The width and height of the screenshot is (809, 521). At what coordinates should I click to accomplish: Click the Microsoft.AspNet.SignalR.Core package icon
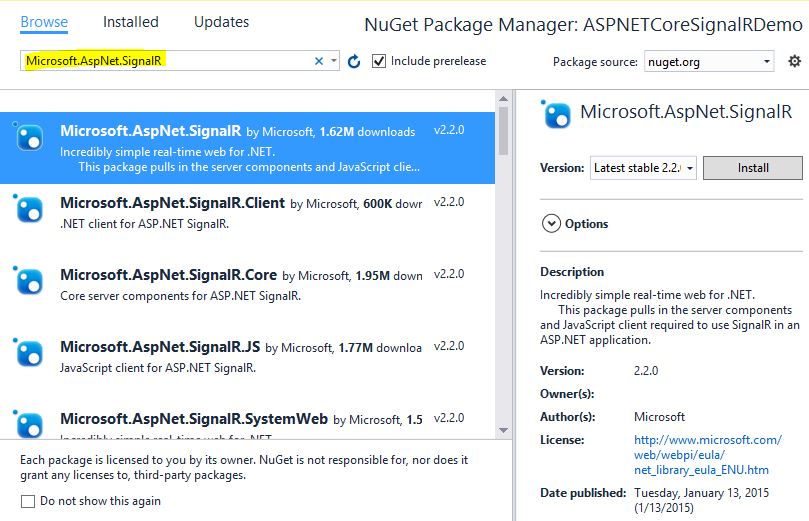point(28,281)
